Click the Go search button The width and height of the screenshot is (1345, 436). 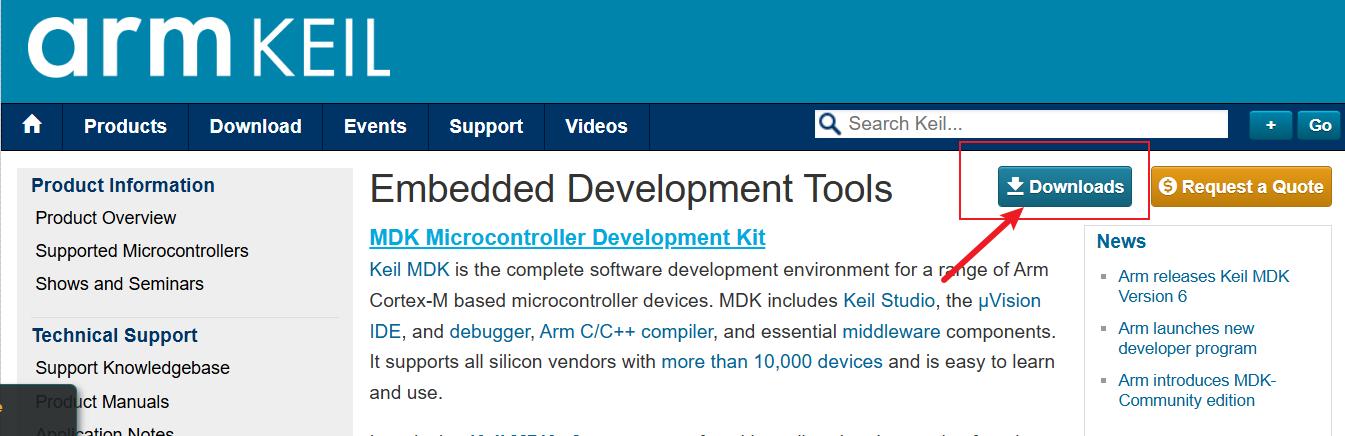1320,125
